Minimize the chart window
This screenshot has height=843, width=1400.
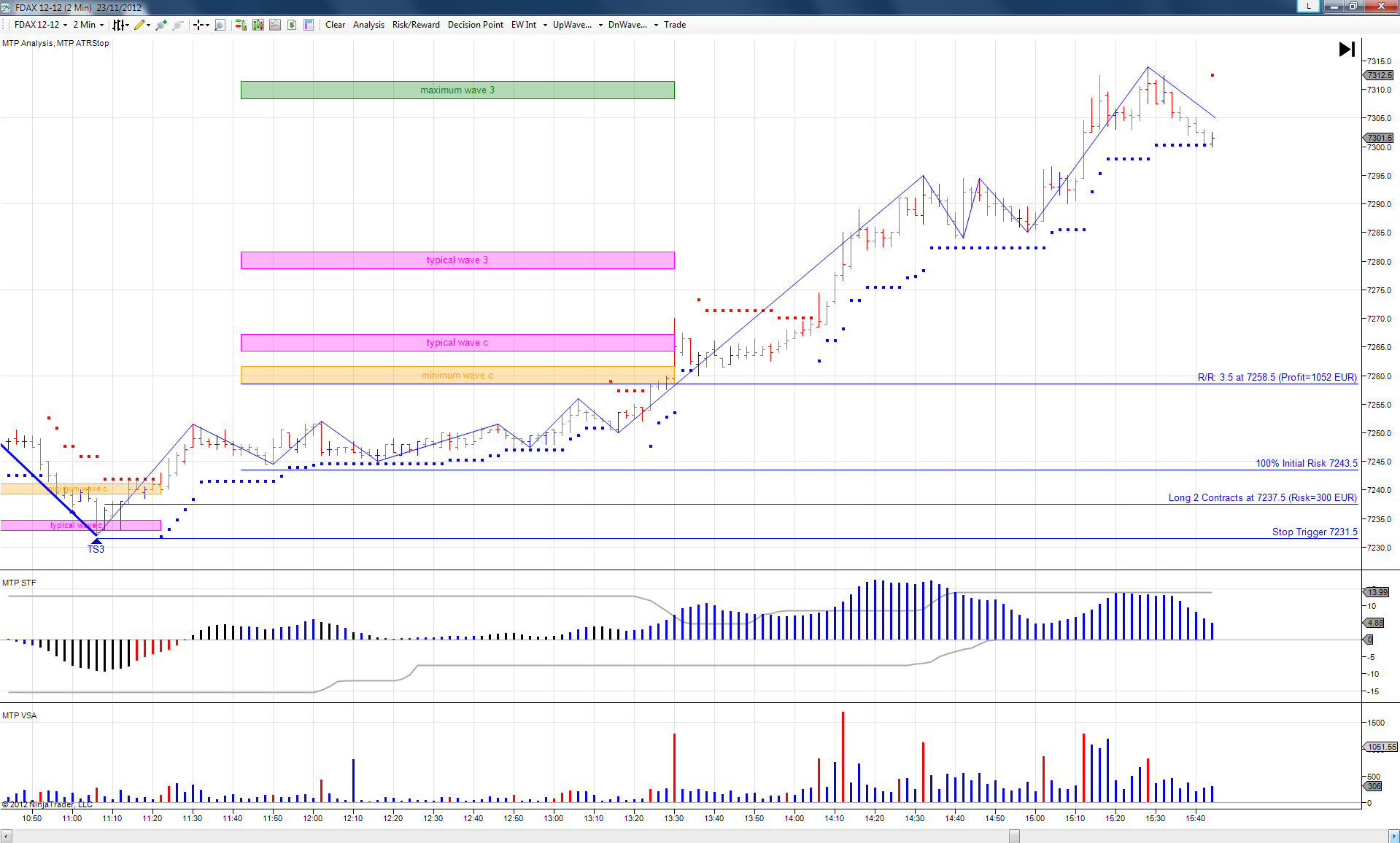click(x=1334, y=6)
